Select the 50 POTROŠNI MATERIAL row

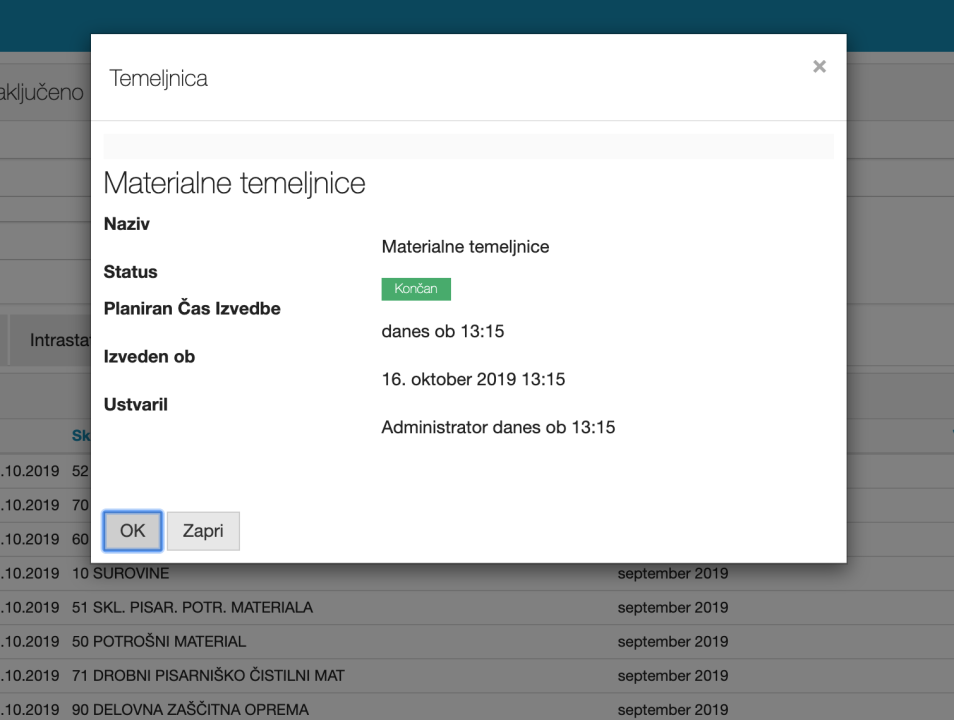[158, 642]
